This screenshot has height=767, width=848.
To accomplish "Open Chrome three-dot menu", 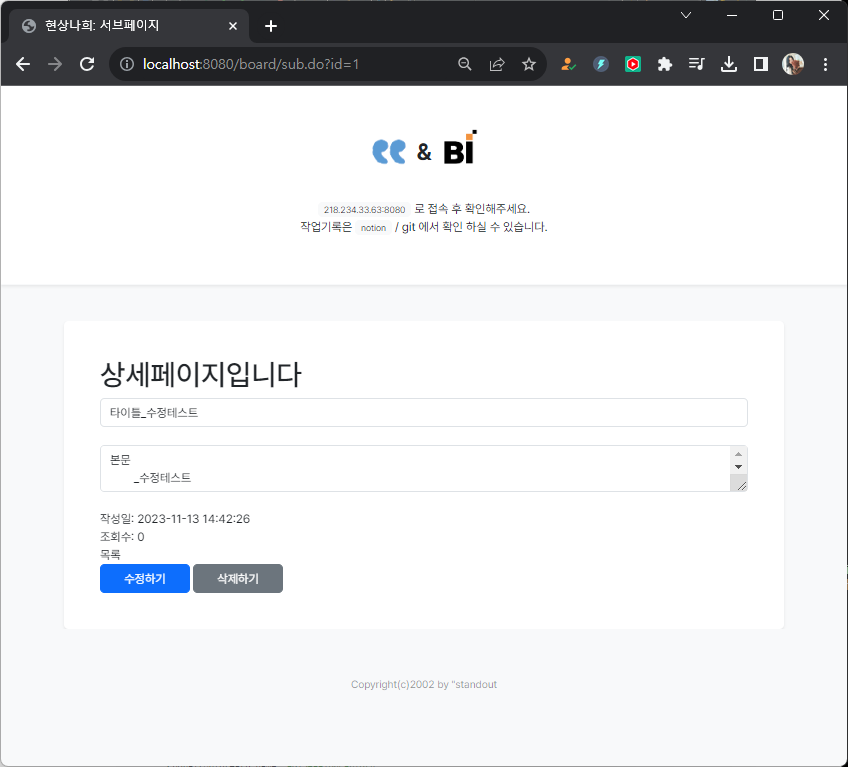I will pos(825,64).
